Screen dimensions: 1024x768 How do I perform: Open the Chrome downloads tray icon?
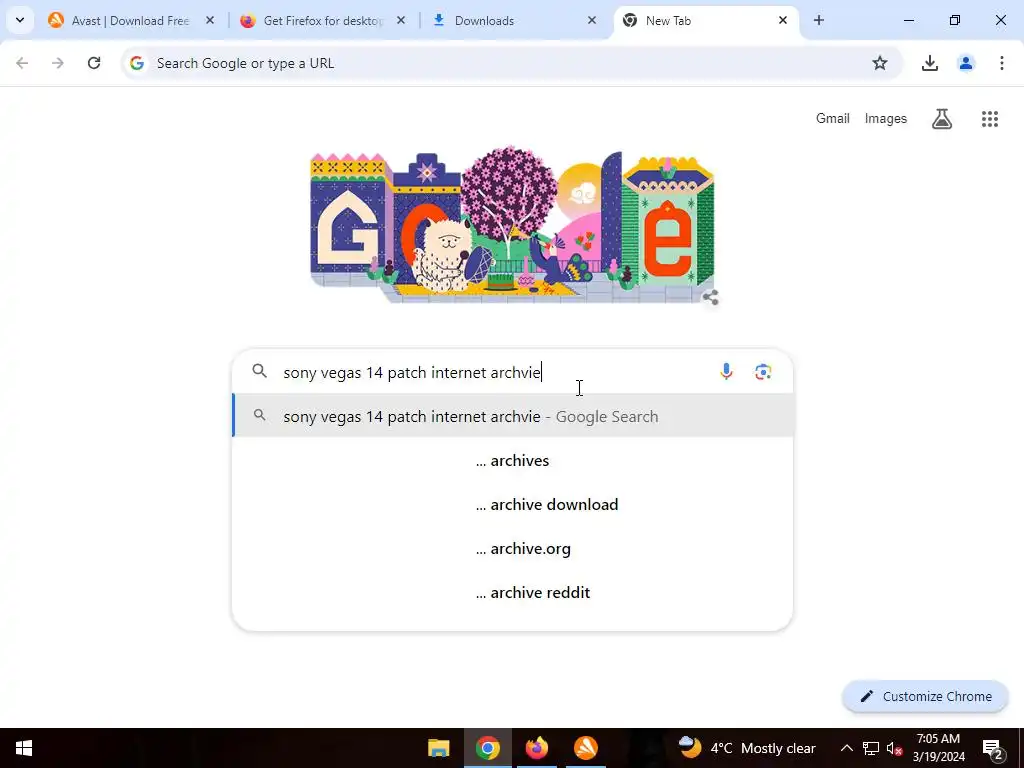[x=930, y=63]
